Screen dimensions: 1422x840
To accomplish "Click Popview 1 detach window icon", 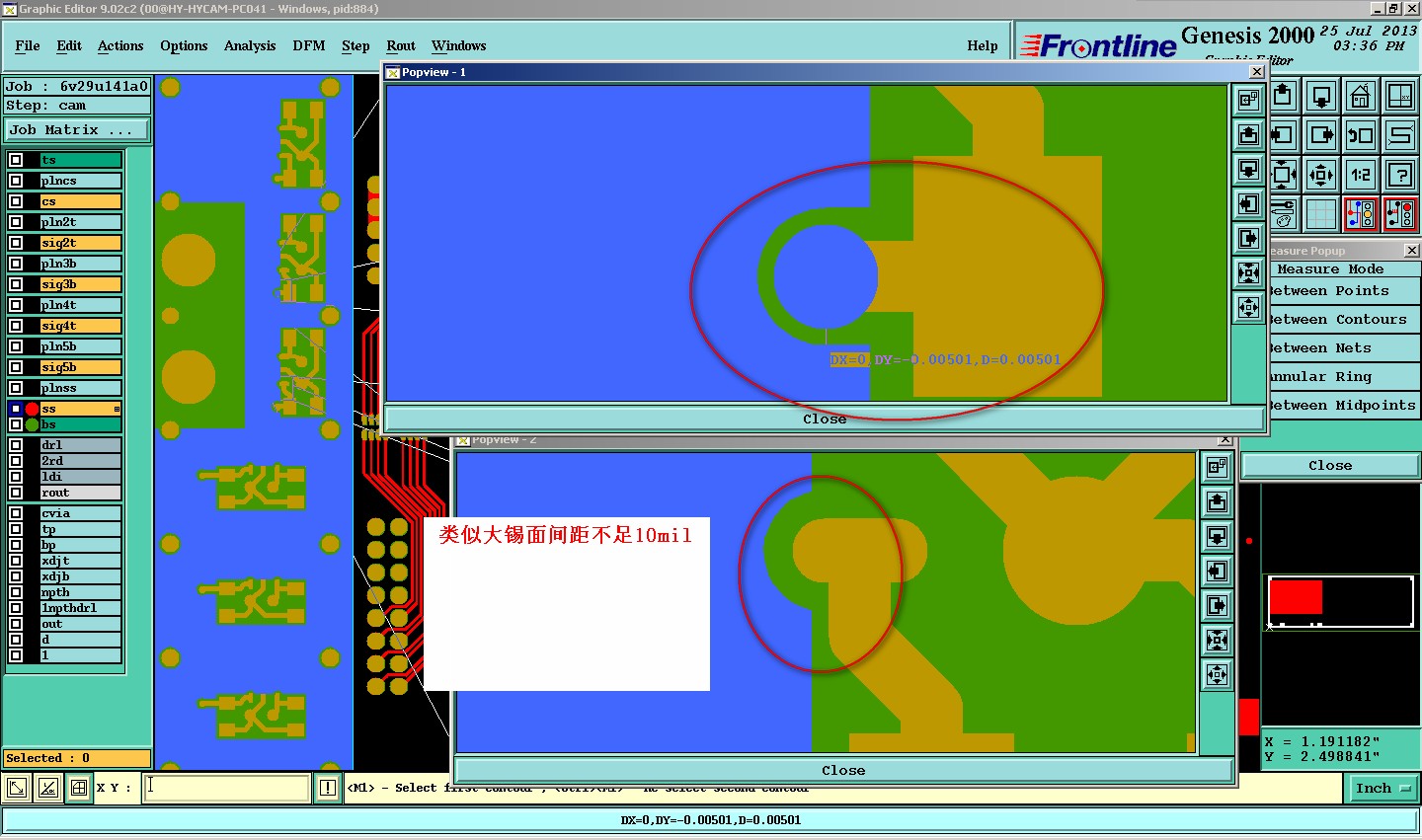I will pos(1249,100).
